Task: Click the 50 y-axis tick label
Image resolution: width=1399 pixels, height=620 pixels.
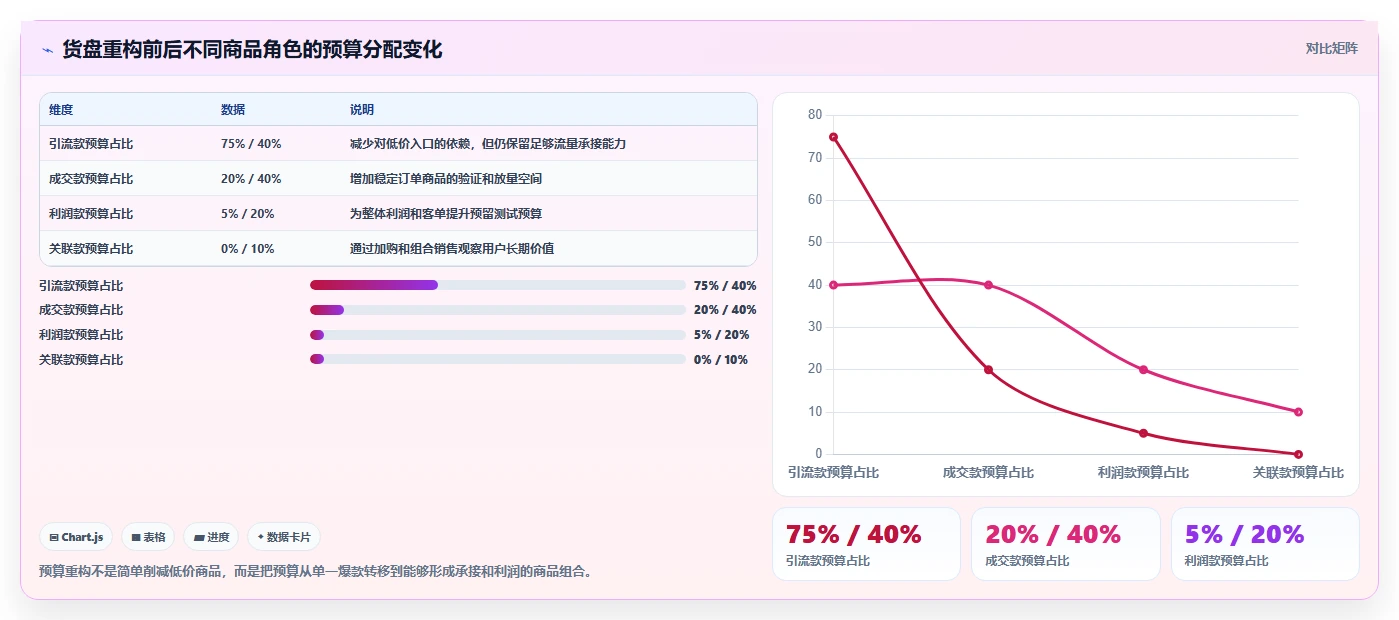Action: coord(815,242)
